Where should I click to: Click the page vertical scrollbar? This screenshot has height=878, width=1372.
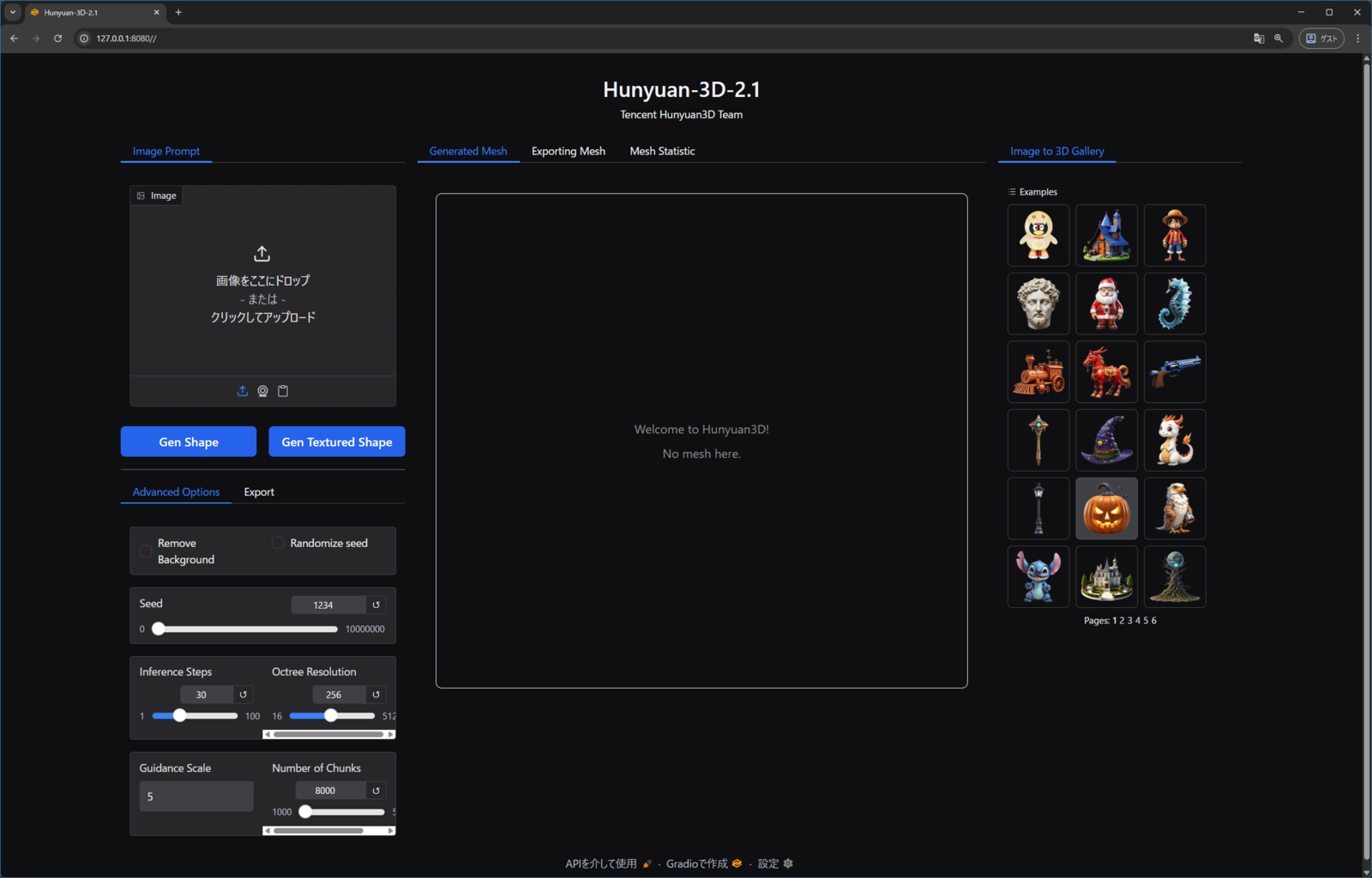pos(1367,463)
